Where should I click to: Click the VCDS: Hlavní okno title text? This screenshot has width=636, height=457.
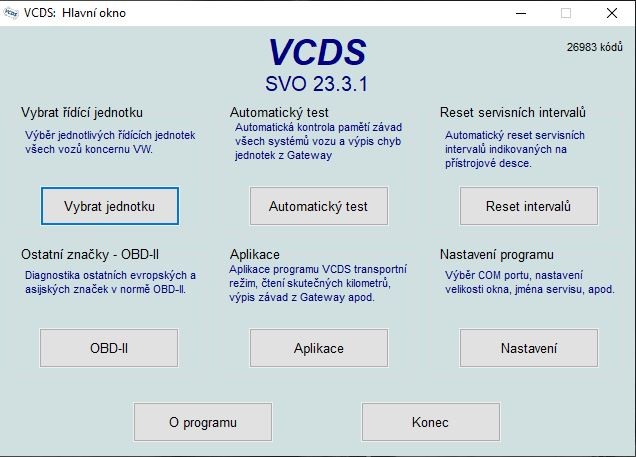[x=75, y=13]
